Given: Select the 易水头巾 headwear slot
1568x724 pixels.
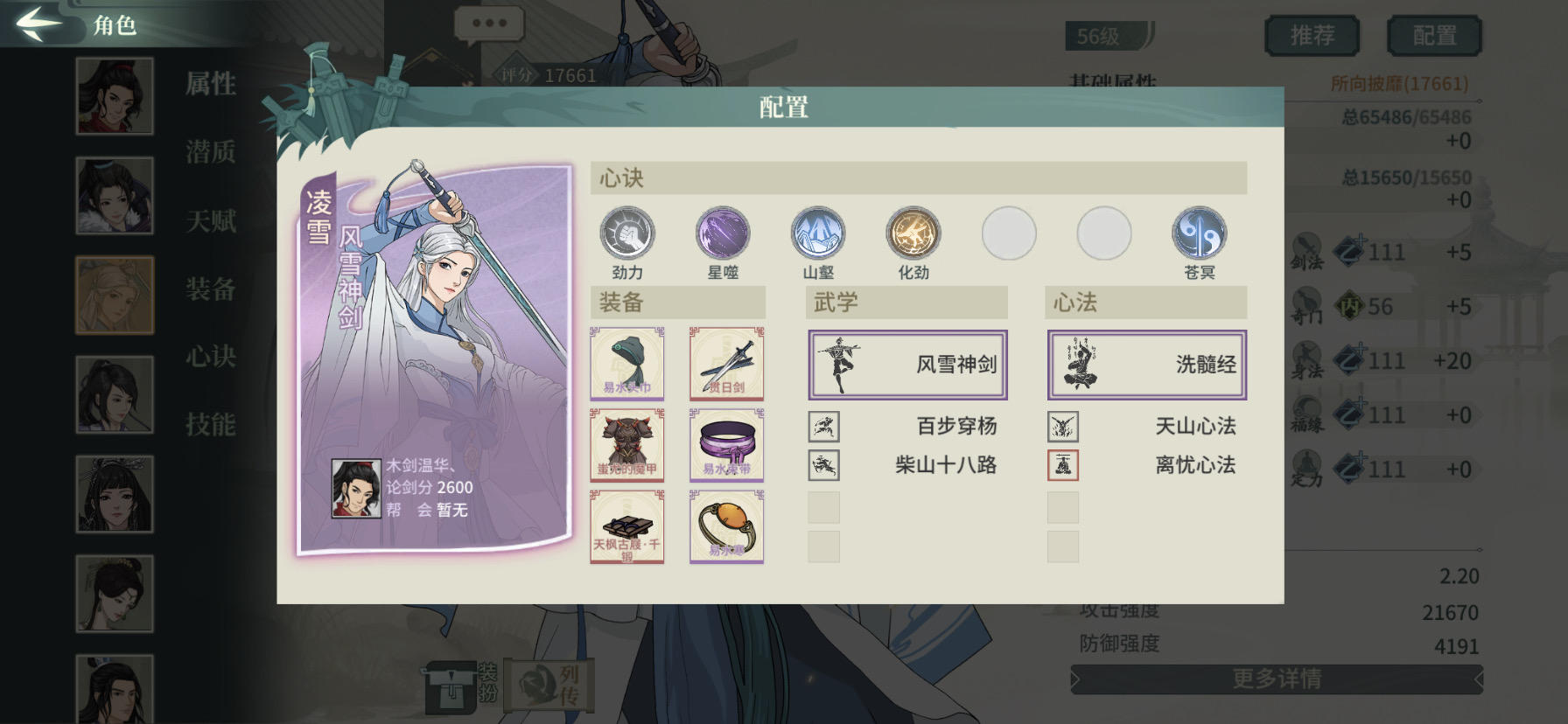Looking at the screenshot, I should [626, 364].
